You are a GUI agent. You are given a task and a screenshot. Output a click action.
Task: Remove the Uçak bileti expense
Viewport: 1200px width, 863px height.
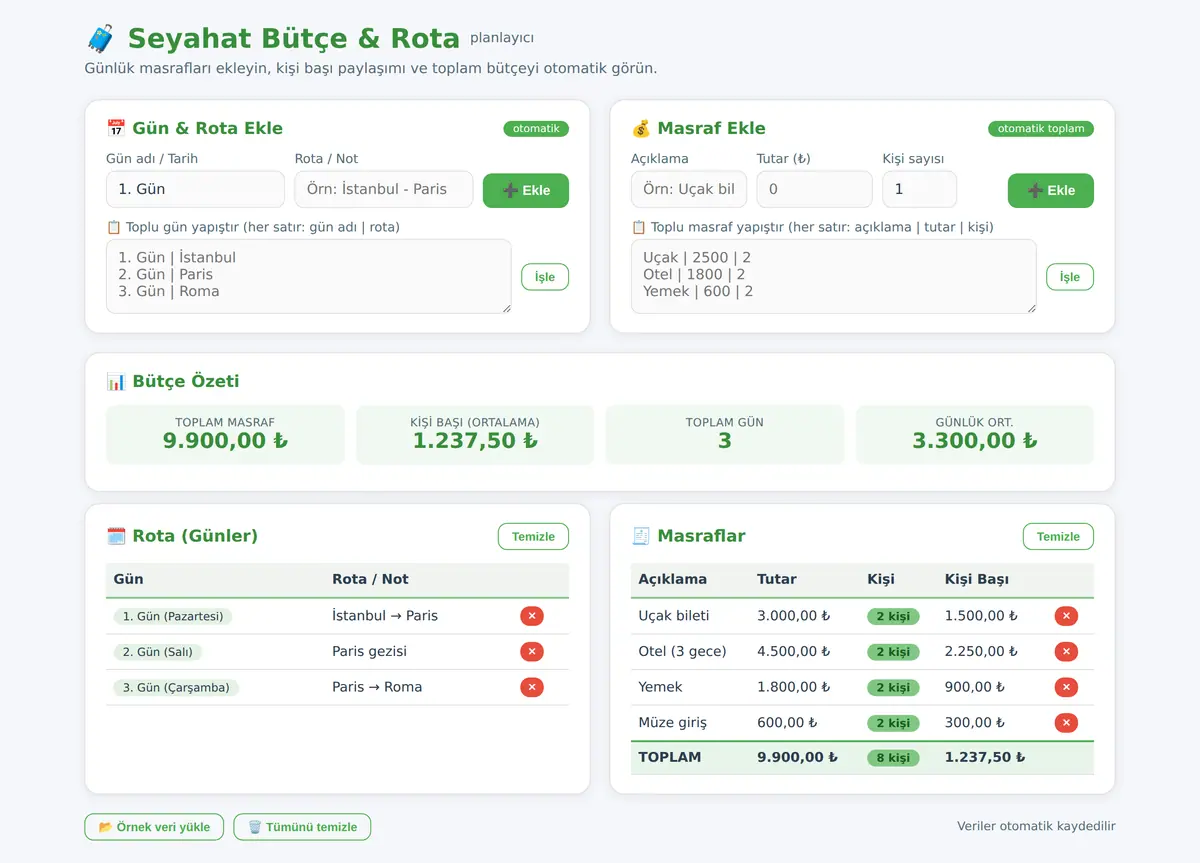[1066, 616]
